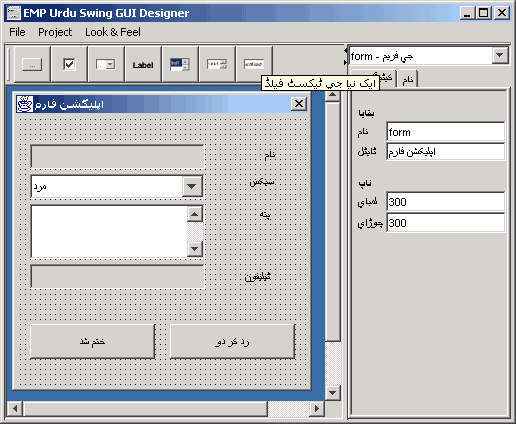Click the left Urdu button on form
This screenshot has width=516, height=424.
[92, 341]
